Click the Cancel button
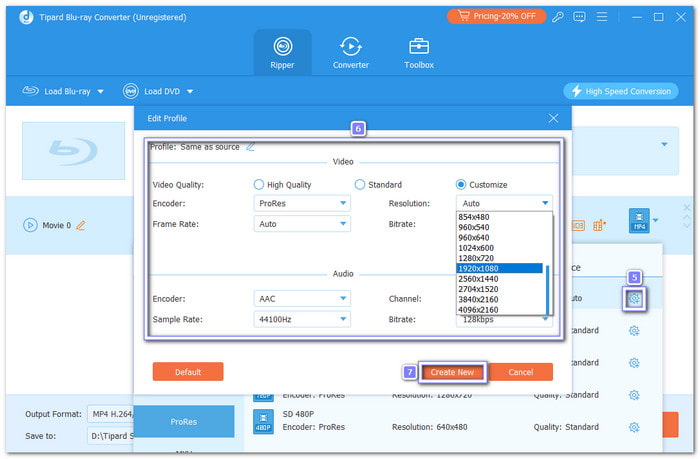 pyautogui.click(x=521, y=371)
